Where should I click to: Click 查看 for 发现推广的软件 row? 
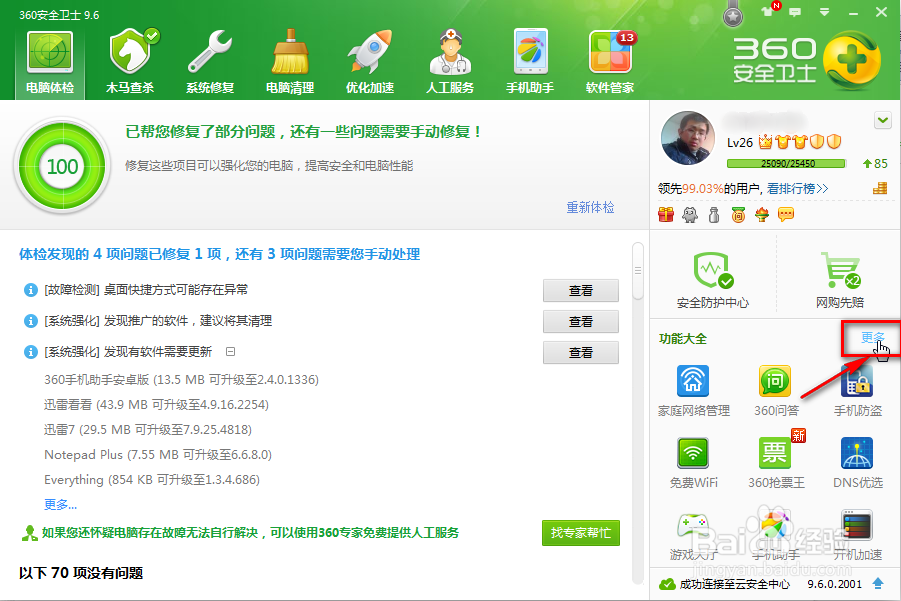pyautogui.click(x=580, y=322)
